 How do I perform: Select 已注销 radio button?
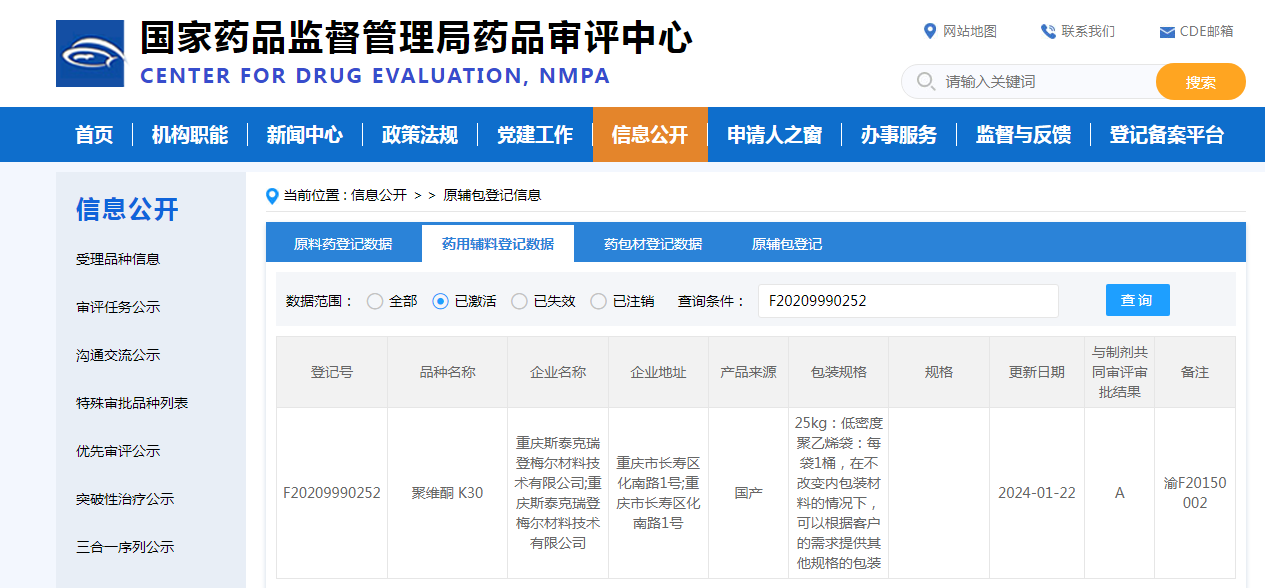point(598,301)
